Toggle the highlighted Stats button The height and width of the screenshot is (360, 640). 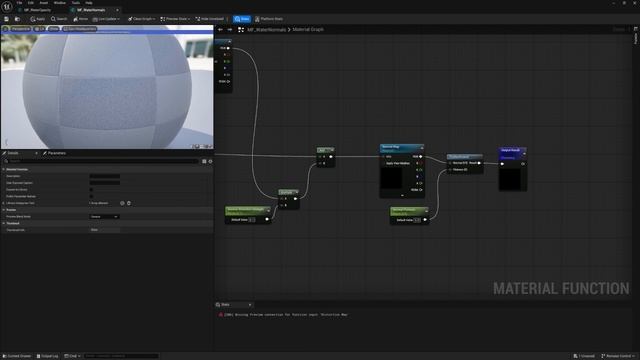pyautogui.click(x=242, y=19)
